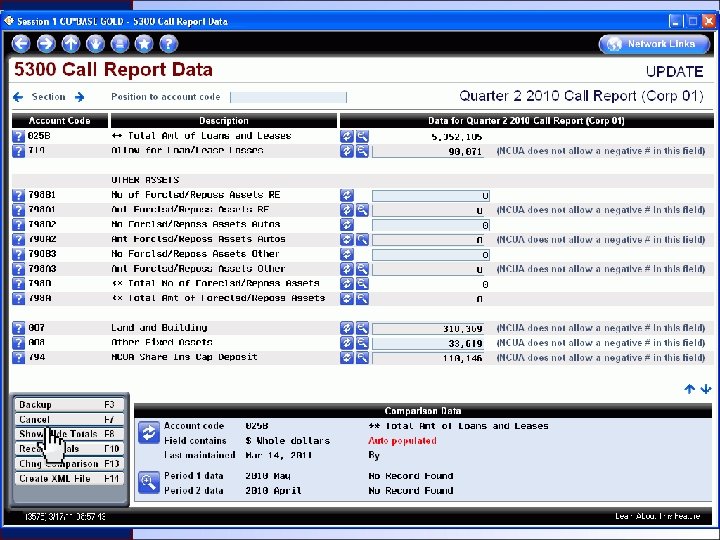720x540 pixels.
Task: Refresh comparison for Allow for Loan/Lease Losses
Action: point(347,151)
